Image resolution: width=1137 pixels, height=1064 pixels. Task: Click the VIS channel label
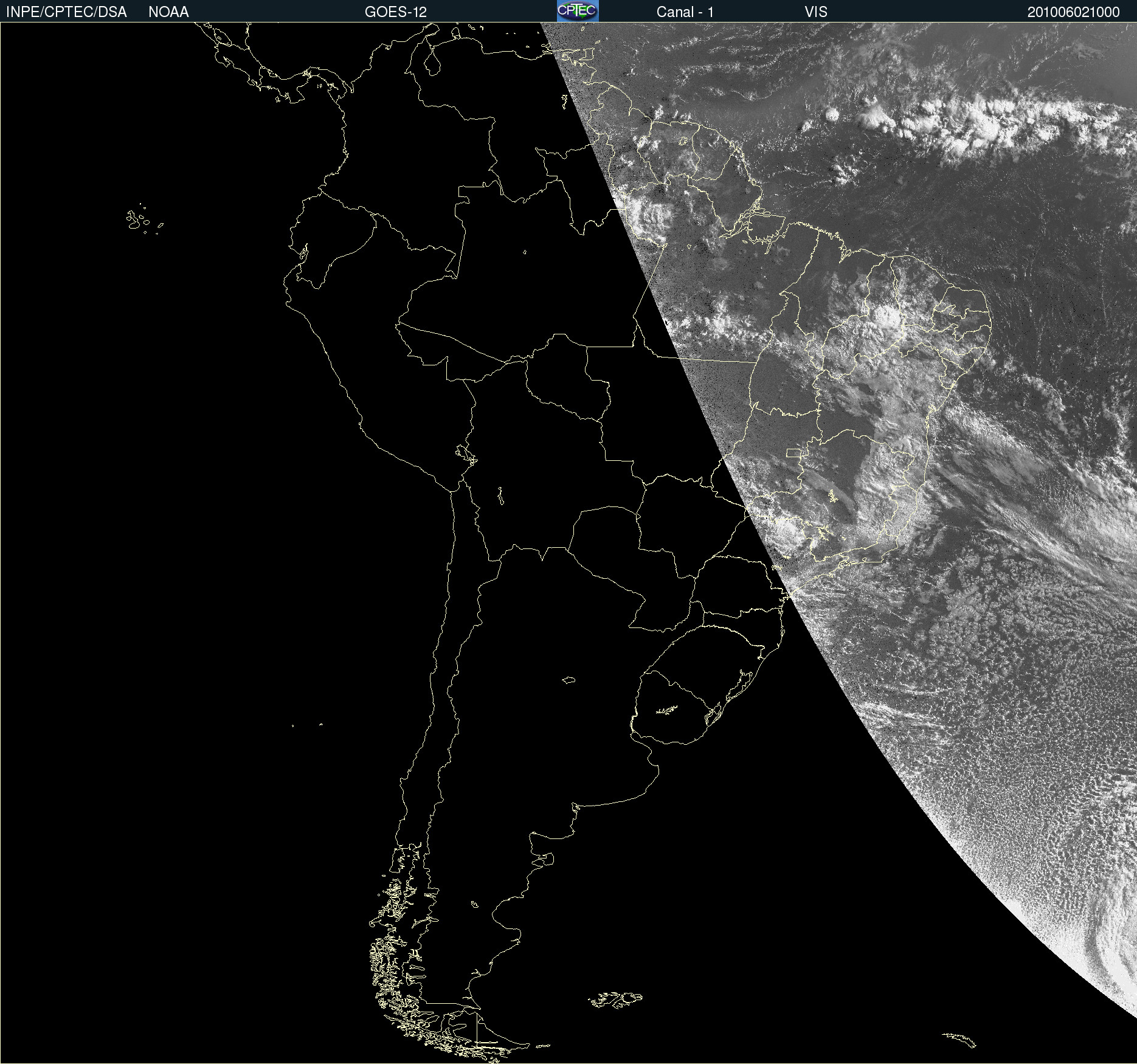[x=816, y=12]
